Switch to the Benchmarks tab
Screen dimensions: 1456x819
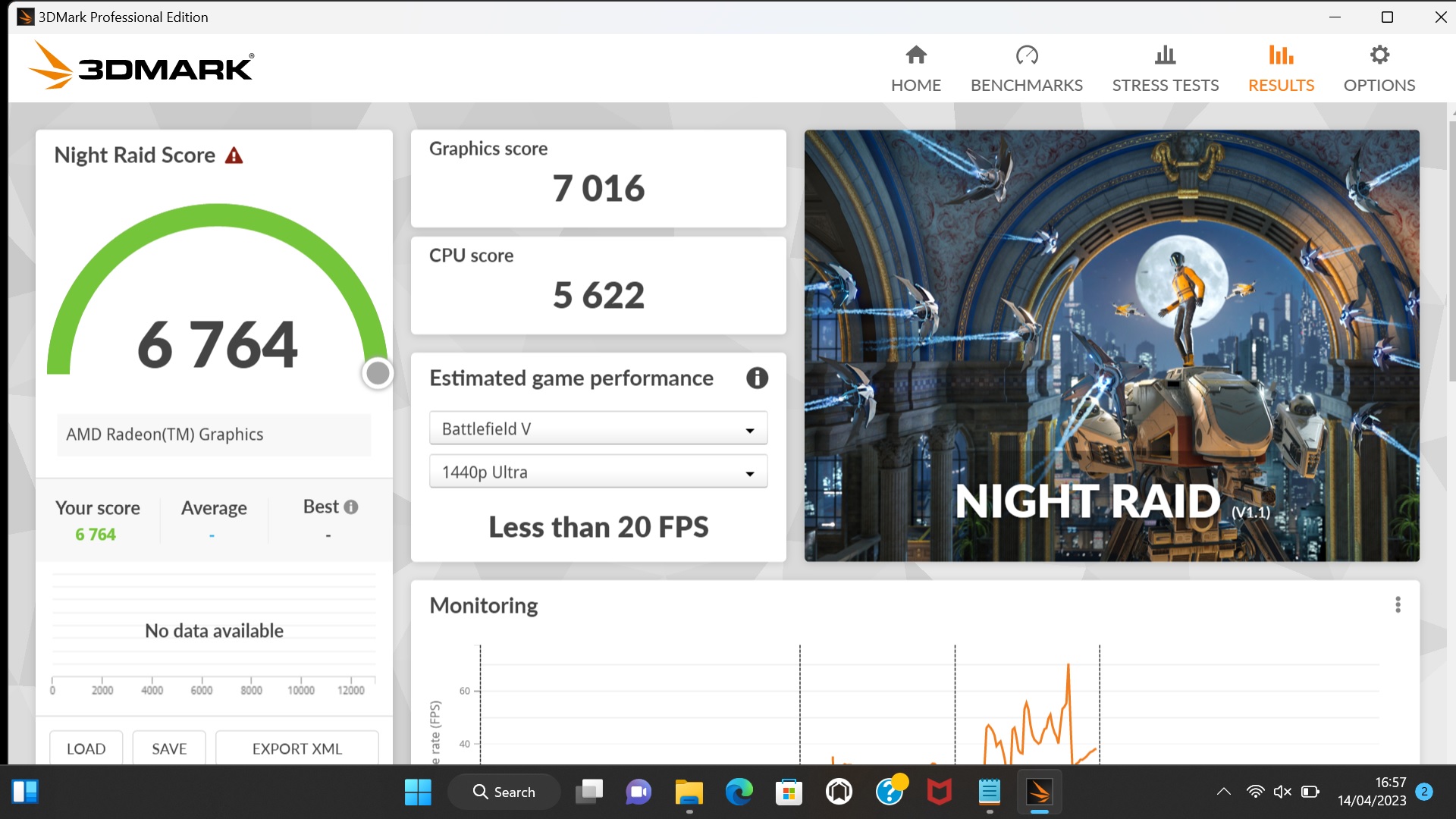1026,68
